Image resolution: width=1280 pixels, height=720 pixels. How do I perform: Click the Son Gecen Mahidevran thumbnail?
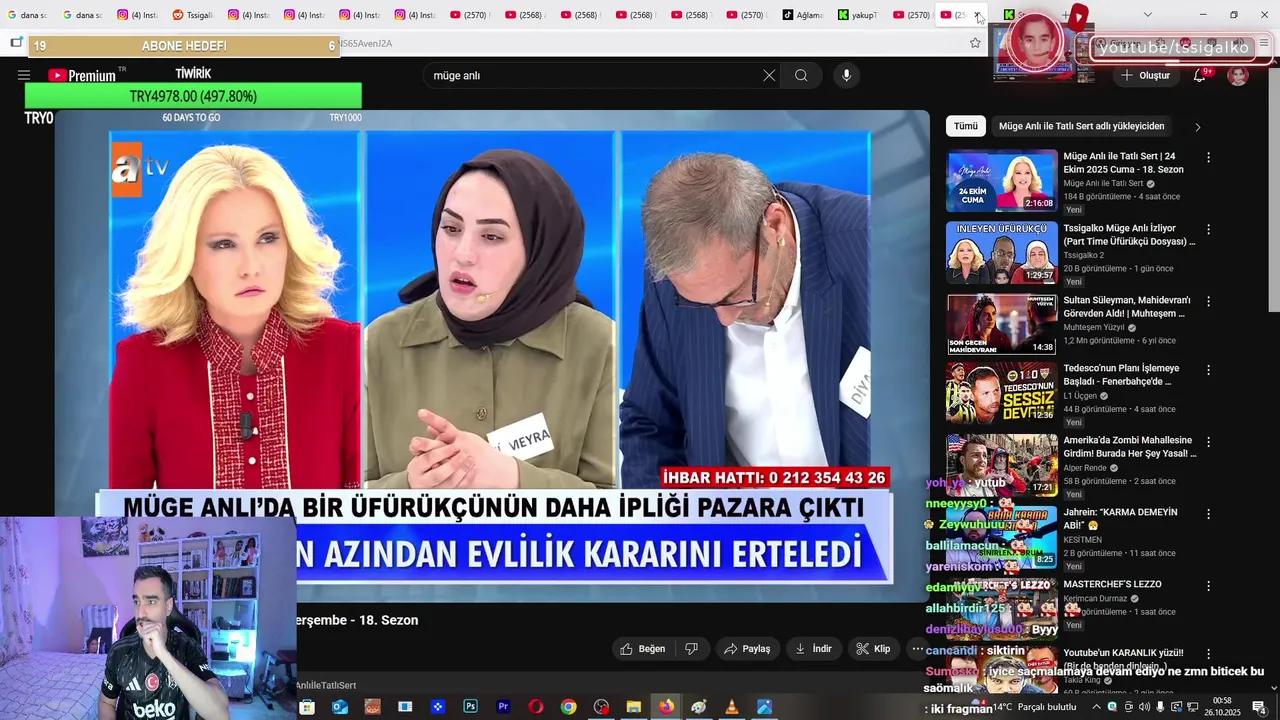pyautogui.click(x=1002, y=324)
